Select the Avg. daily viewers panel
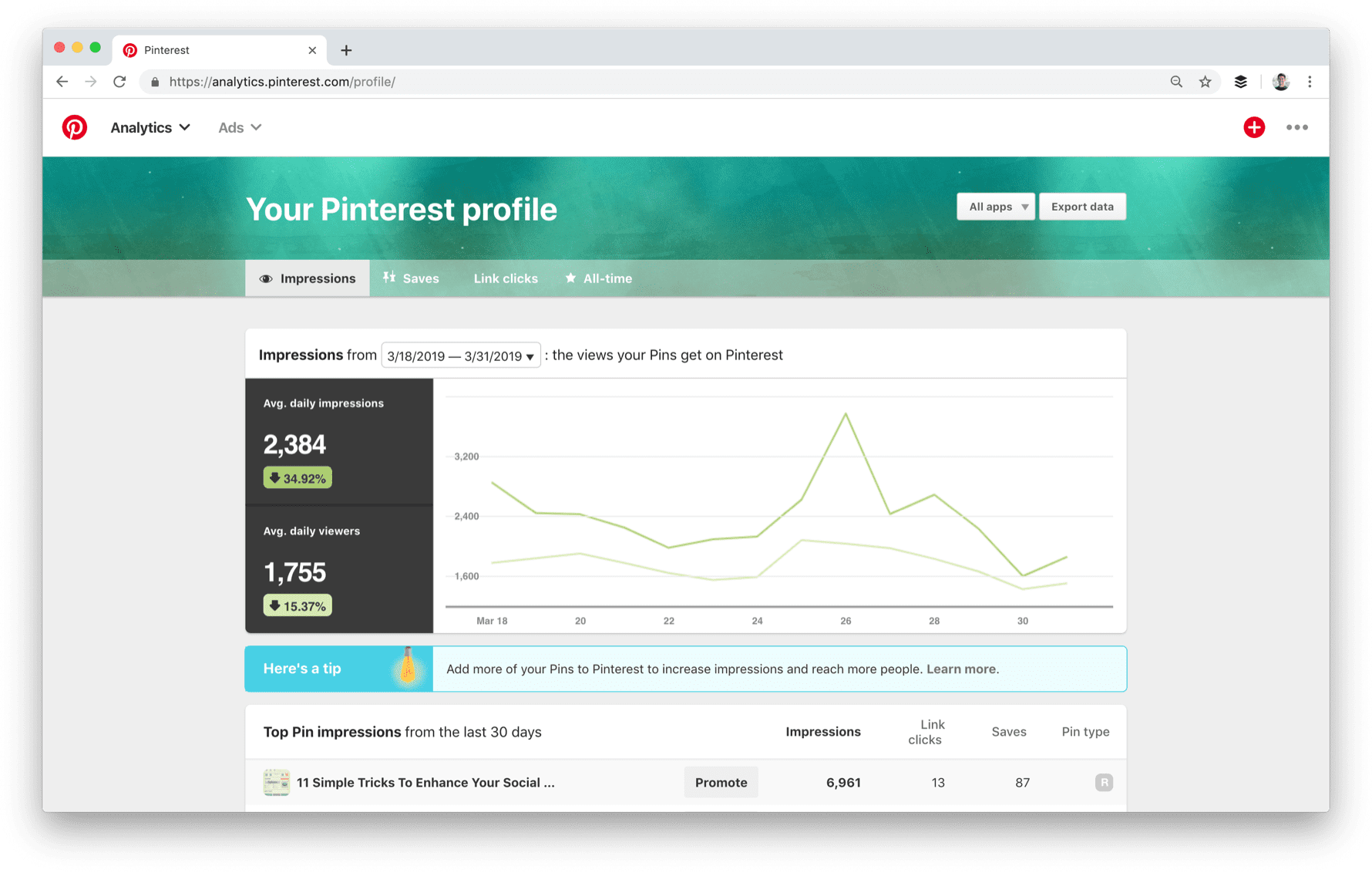This screenshot has width=1372, height=873. [339, 570]
